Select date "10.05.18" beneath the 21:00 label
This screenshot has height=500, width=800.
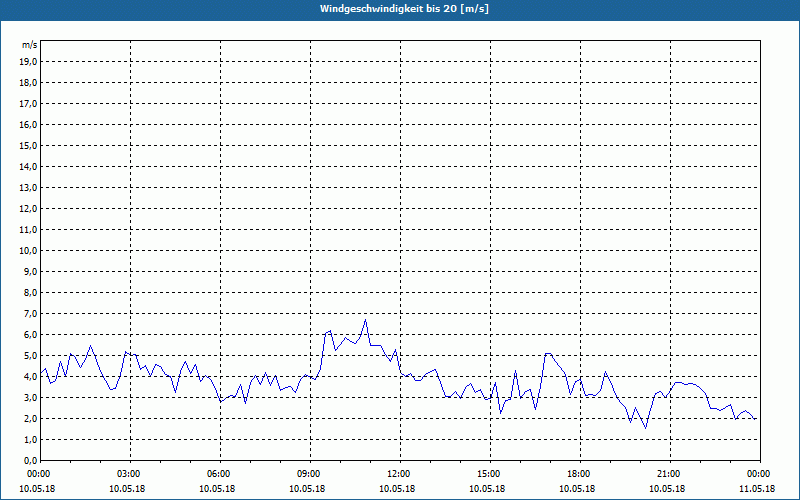667,489
